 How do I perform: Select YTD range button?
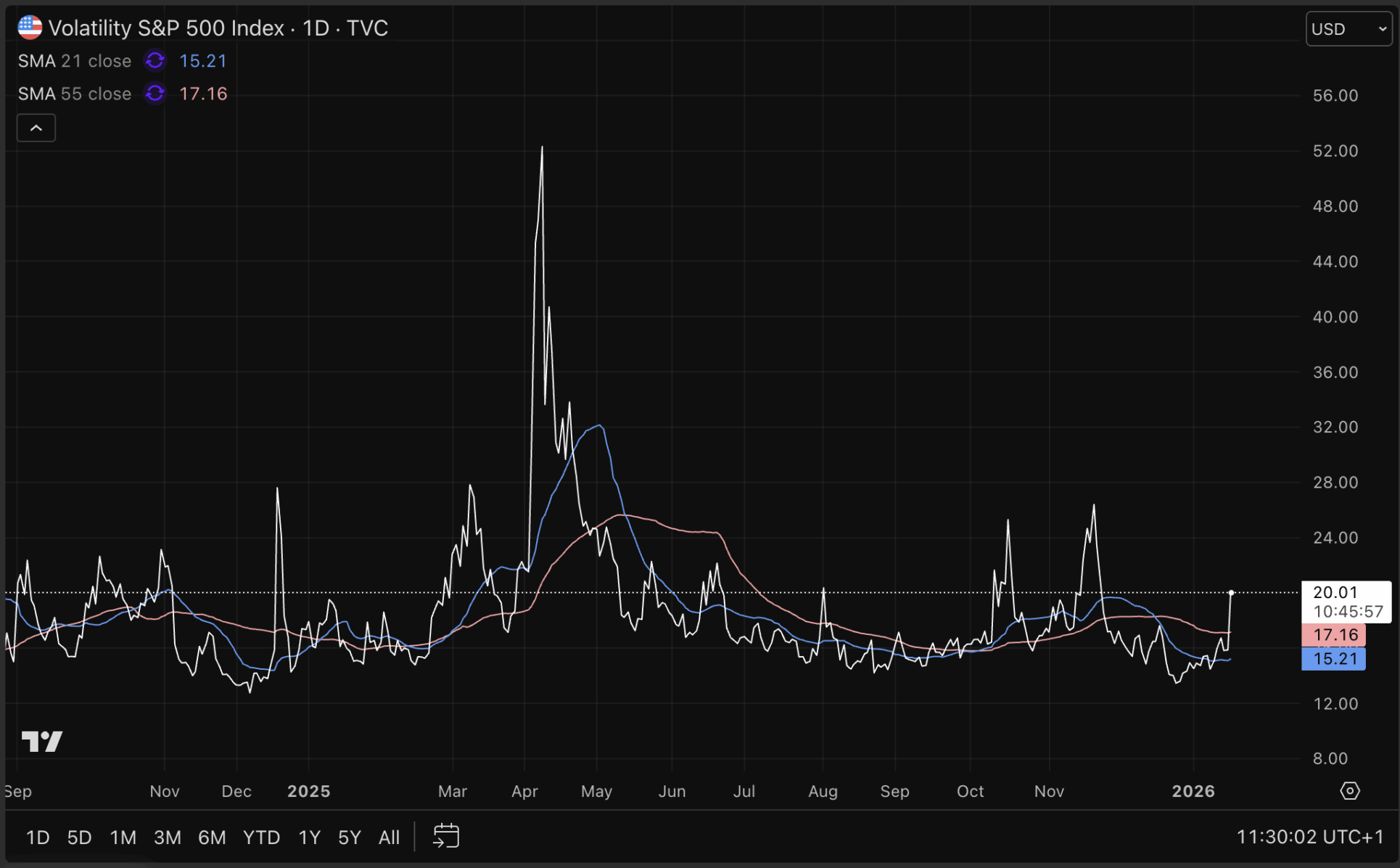(x=261, y=838)
